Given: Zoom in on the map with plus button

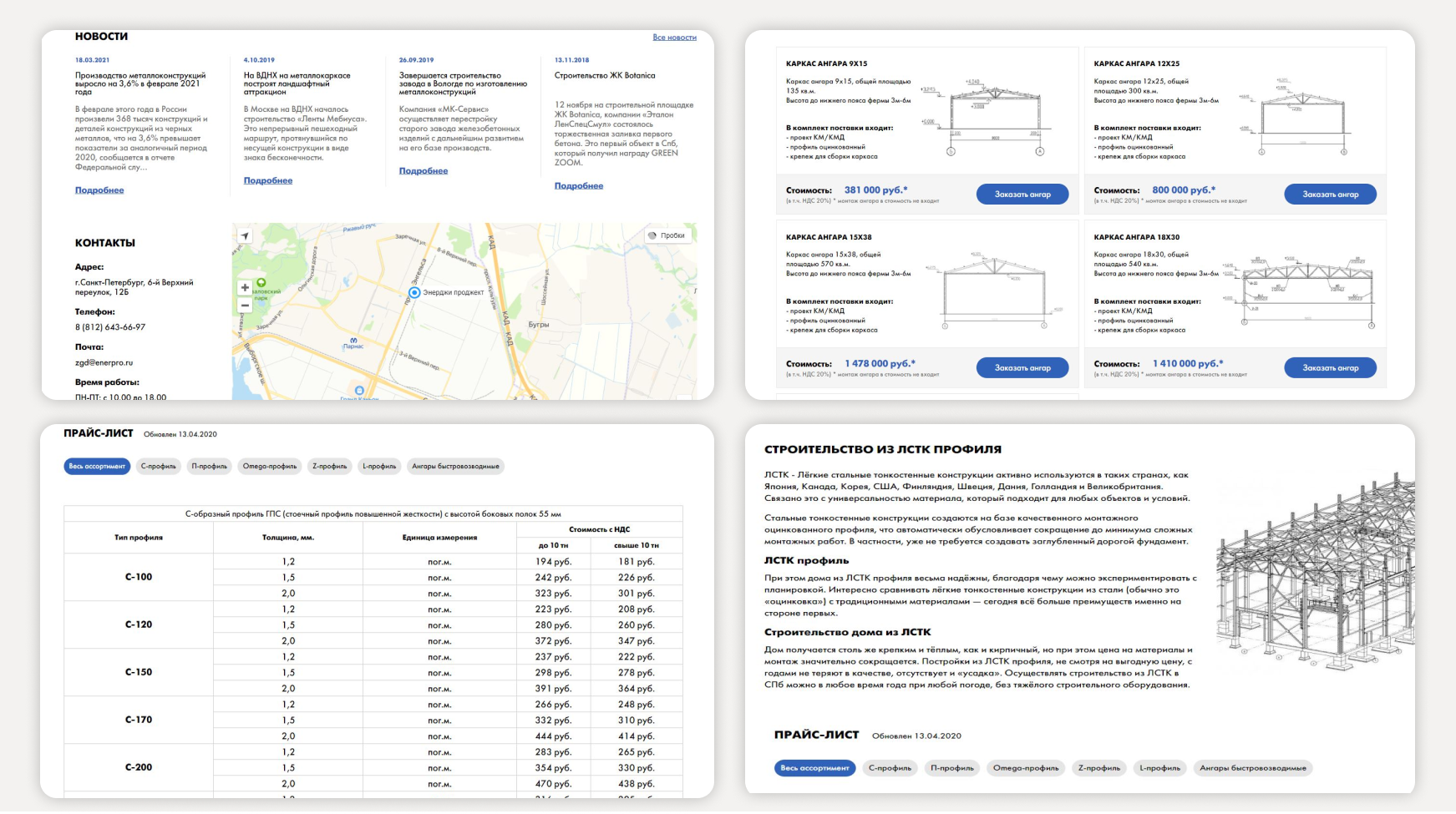Looking at the screenshot, I should 245,287.
